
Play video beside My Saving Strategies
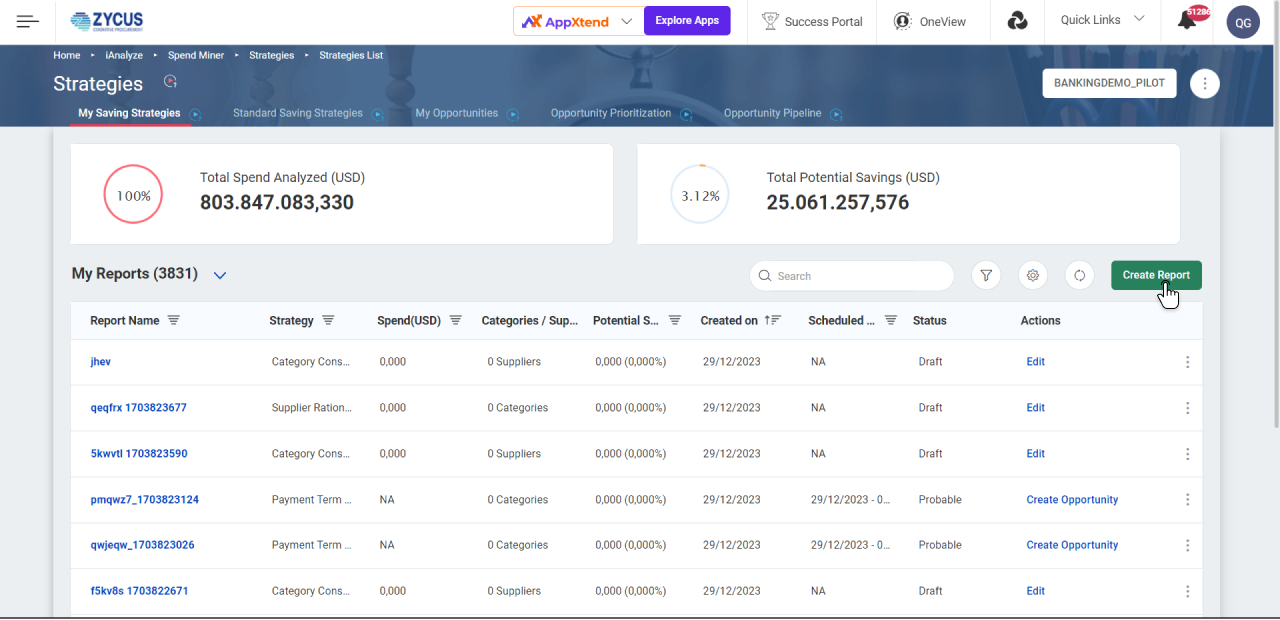pyautogui.click(x=196, y=114)
